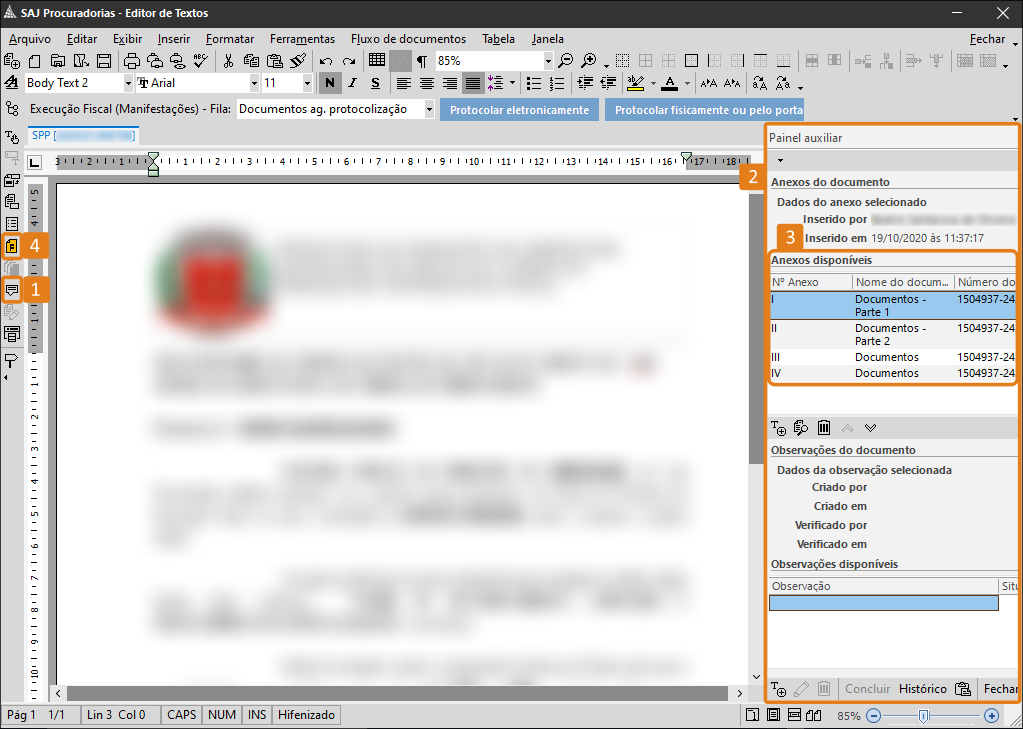This screenshot has width=1023, height=729.
Task: Open attachments panel icon in left sidebar
Action: tap(12, 245)
